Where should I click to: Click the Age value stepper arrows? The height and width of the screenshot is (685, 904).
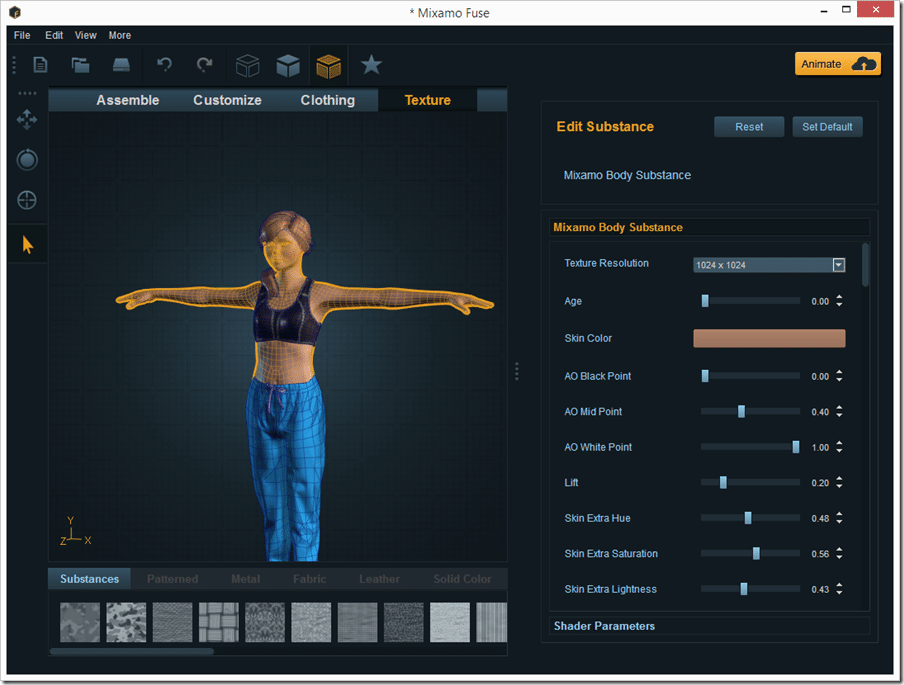click(x=839, y=301)
